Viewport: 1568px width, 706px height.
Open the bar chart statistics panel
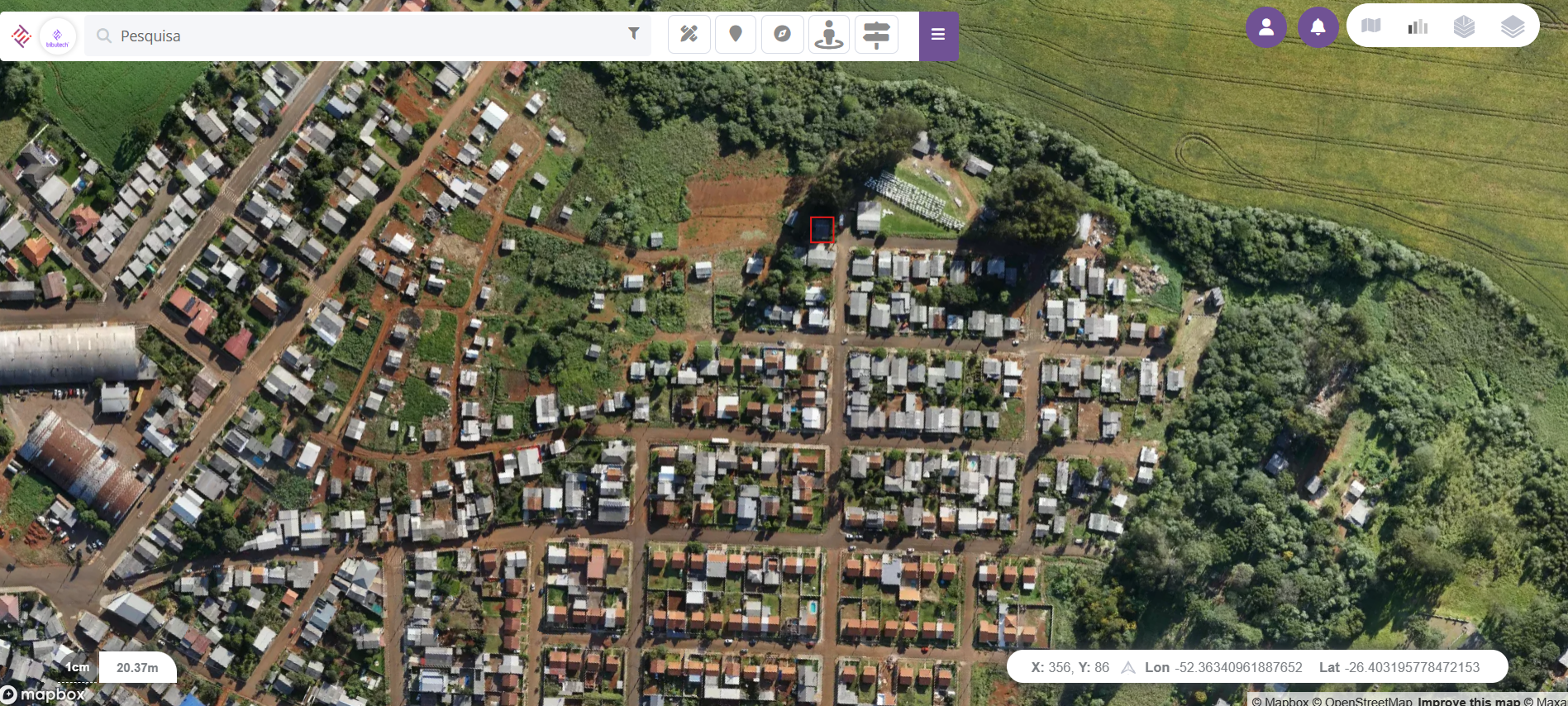1418,26
